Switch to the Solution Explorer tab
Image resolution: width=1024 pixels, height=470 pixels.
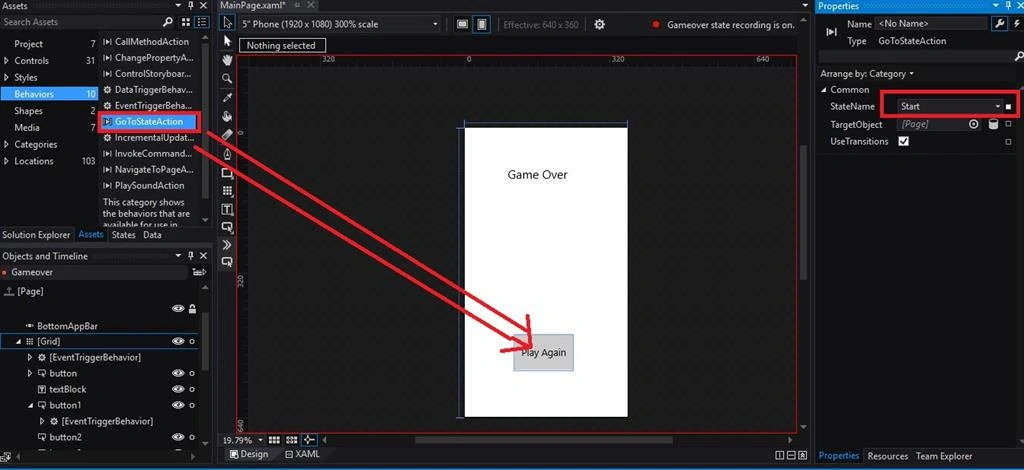tap(36, 235)
